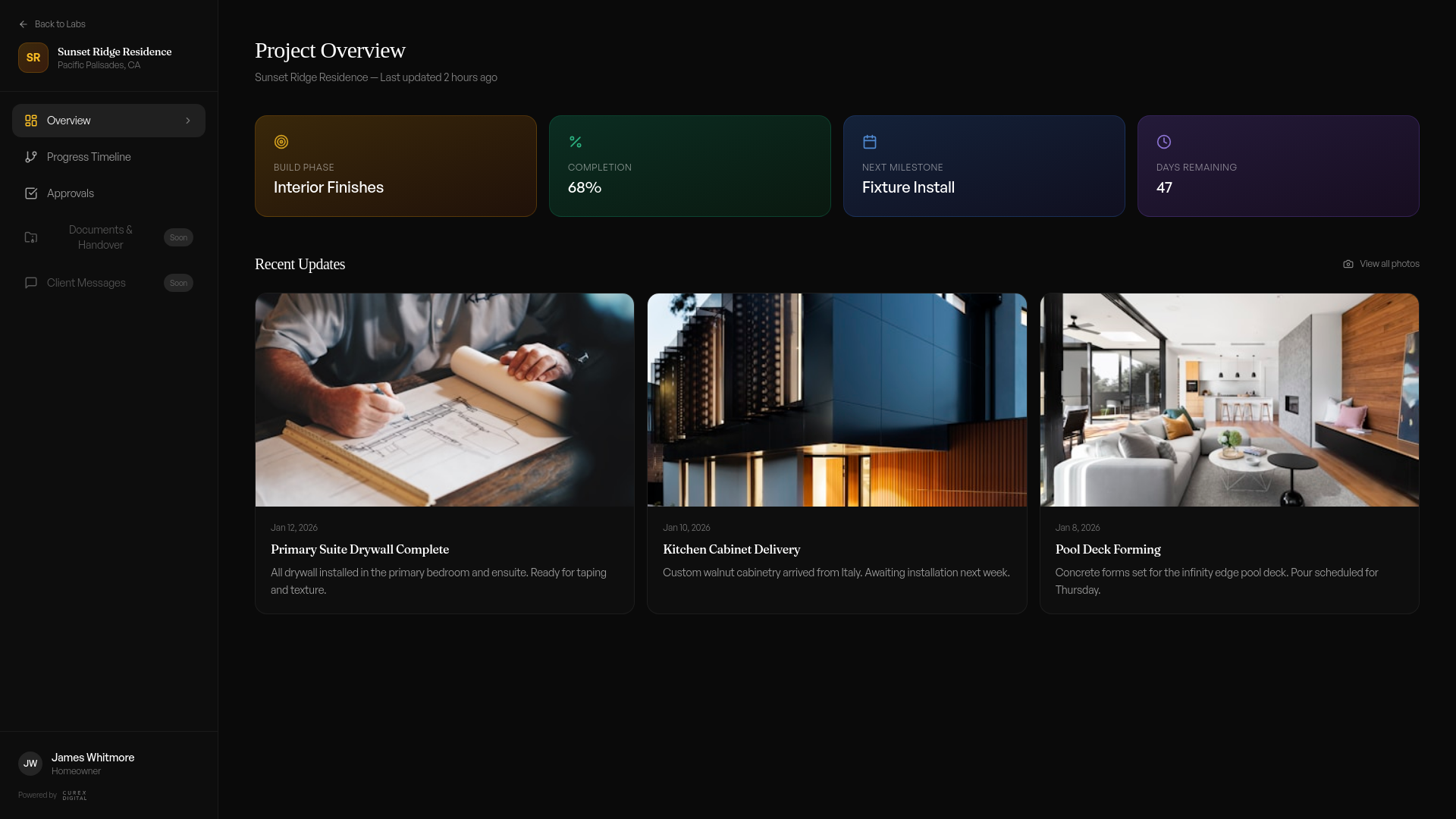Open Pool Deck Forming update title
This screenshot has height=819, width=1456.
1108,549
